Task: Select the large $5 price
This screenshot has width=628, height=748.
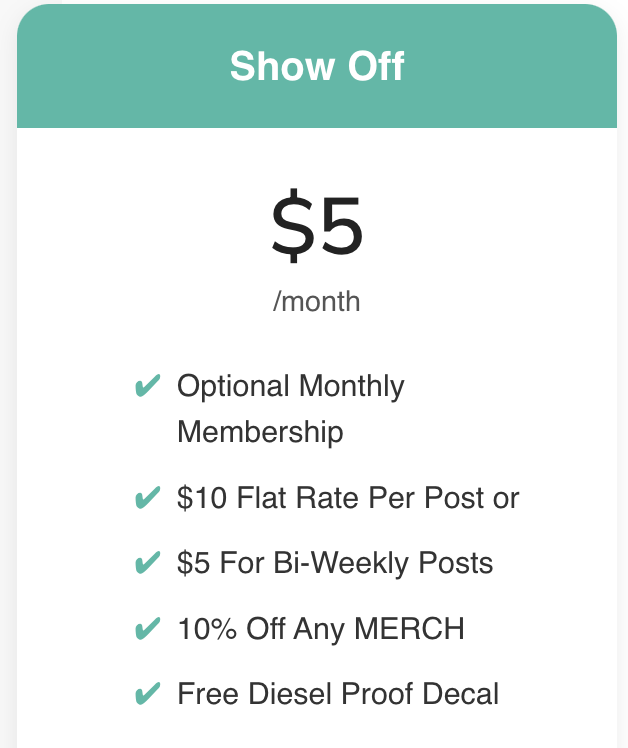Action: coord(316,226)
